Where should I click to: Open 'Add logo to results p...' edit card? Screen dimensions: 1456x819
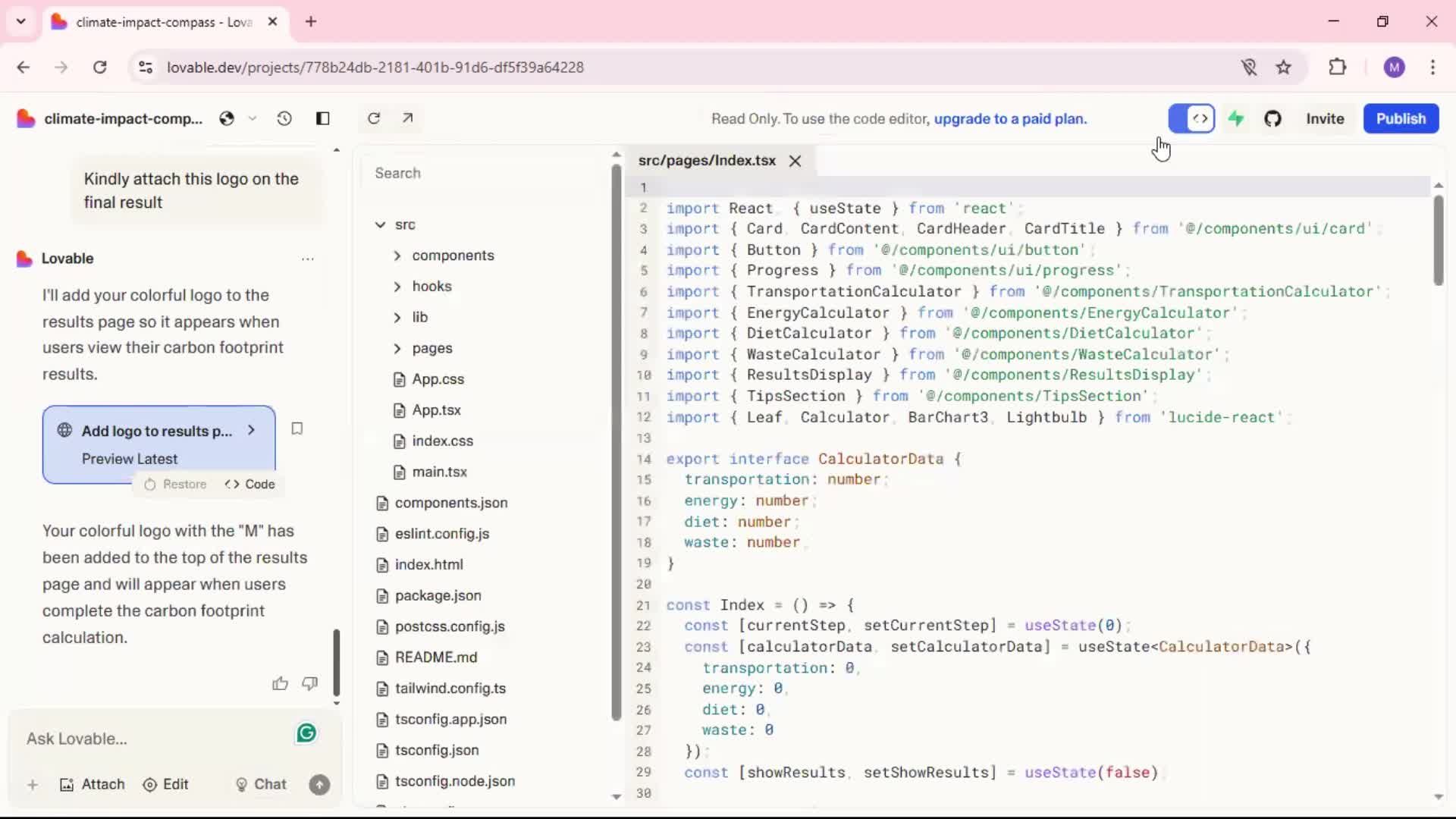tap(158, 444)
